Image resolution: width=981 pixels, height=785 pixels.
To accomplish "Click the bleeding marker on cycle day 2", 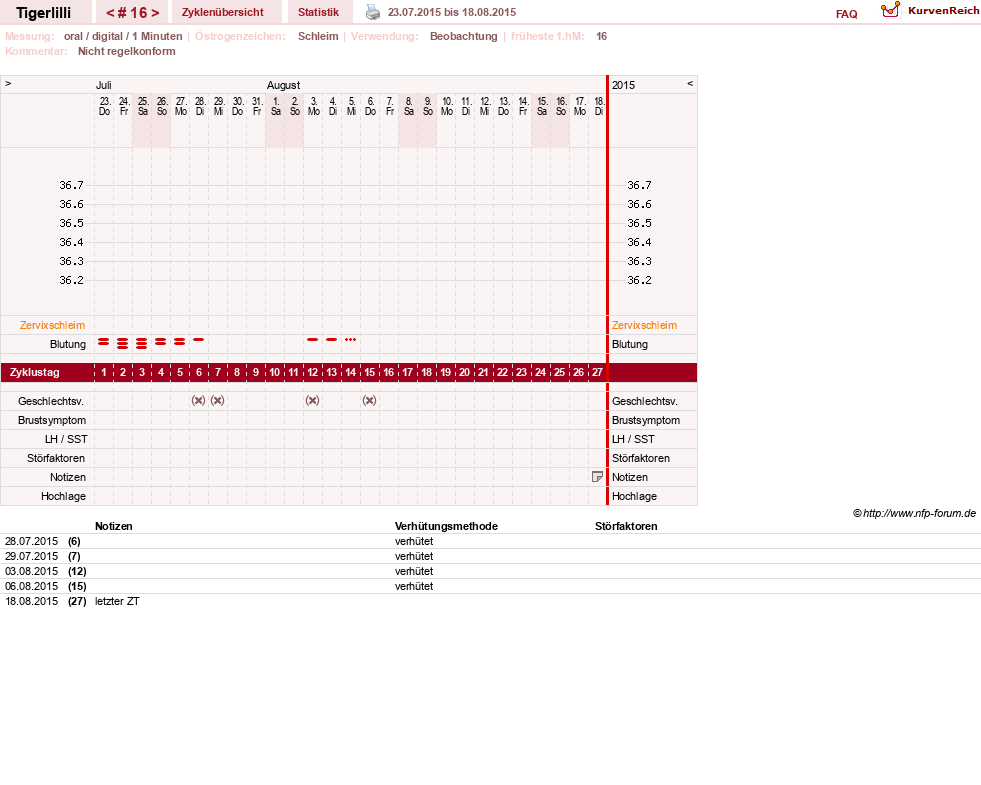I will (123, 343).
